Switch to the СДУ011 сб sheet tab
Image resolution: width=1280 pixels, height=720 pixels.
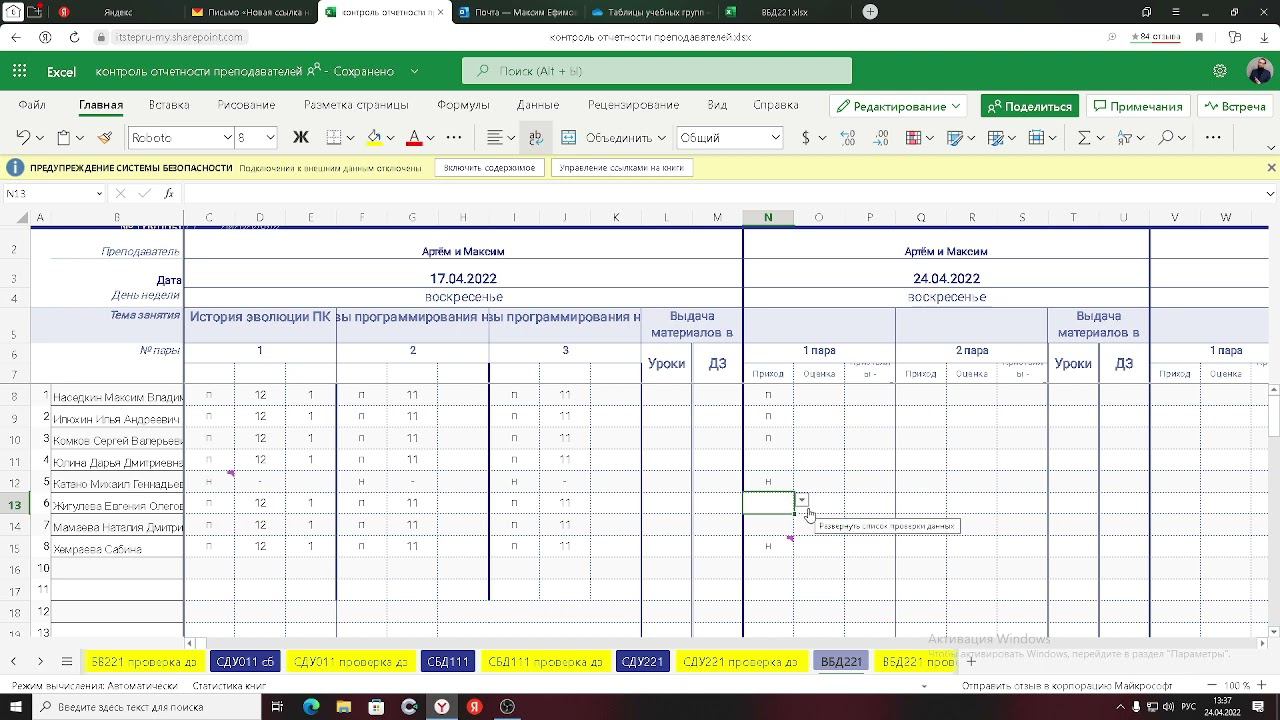[245, 662]
